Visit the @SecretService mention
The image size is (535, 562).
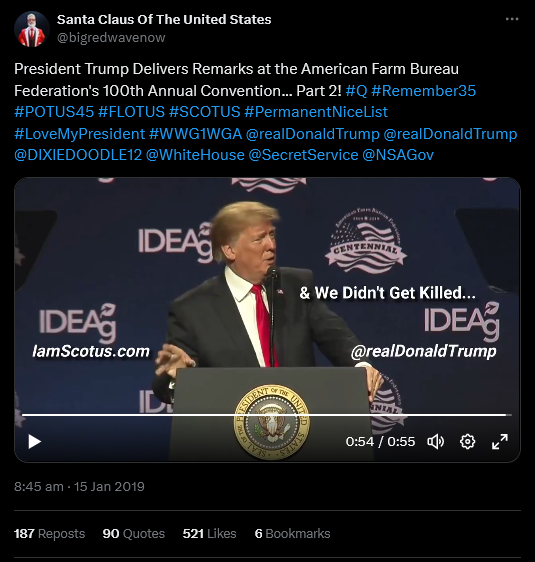pyautogui.click(x=304, y=155)
